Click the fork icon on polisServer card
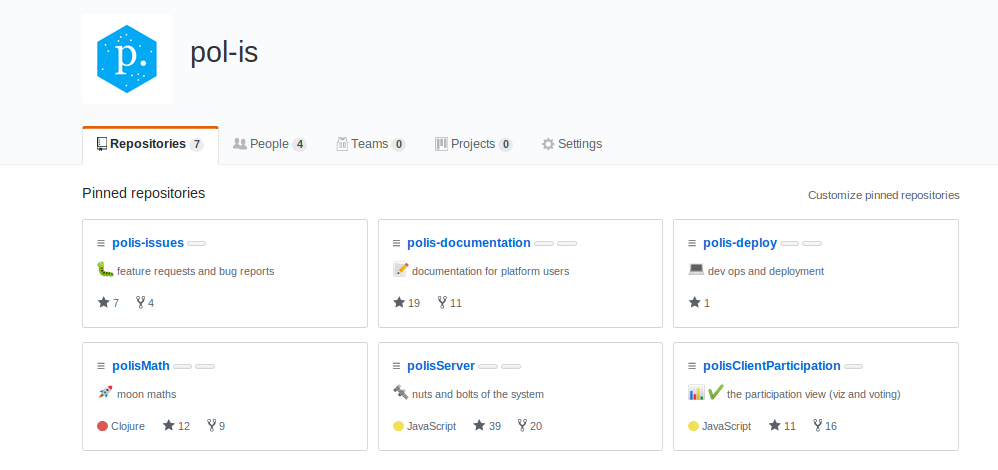Viewport: 998px width, 470px height. [x=523, y=425]
